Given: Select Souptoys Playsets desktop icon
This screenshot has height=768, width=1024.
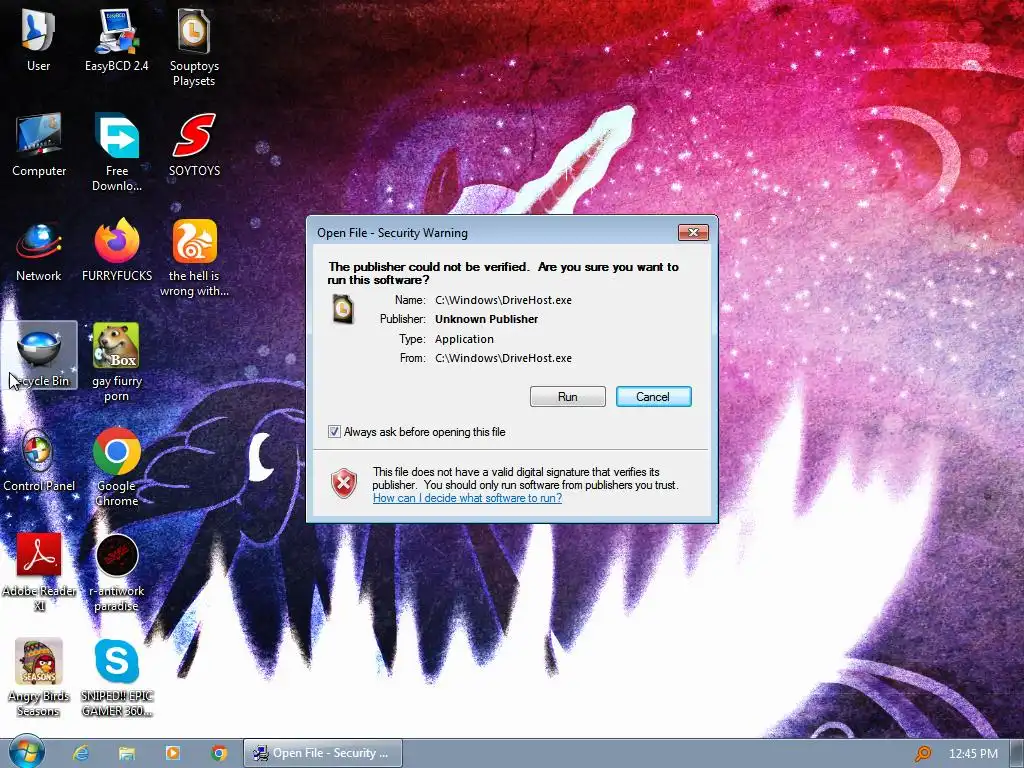Looking at the screenshot, I should pos(194,47).
